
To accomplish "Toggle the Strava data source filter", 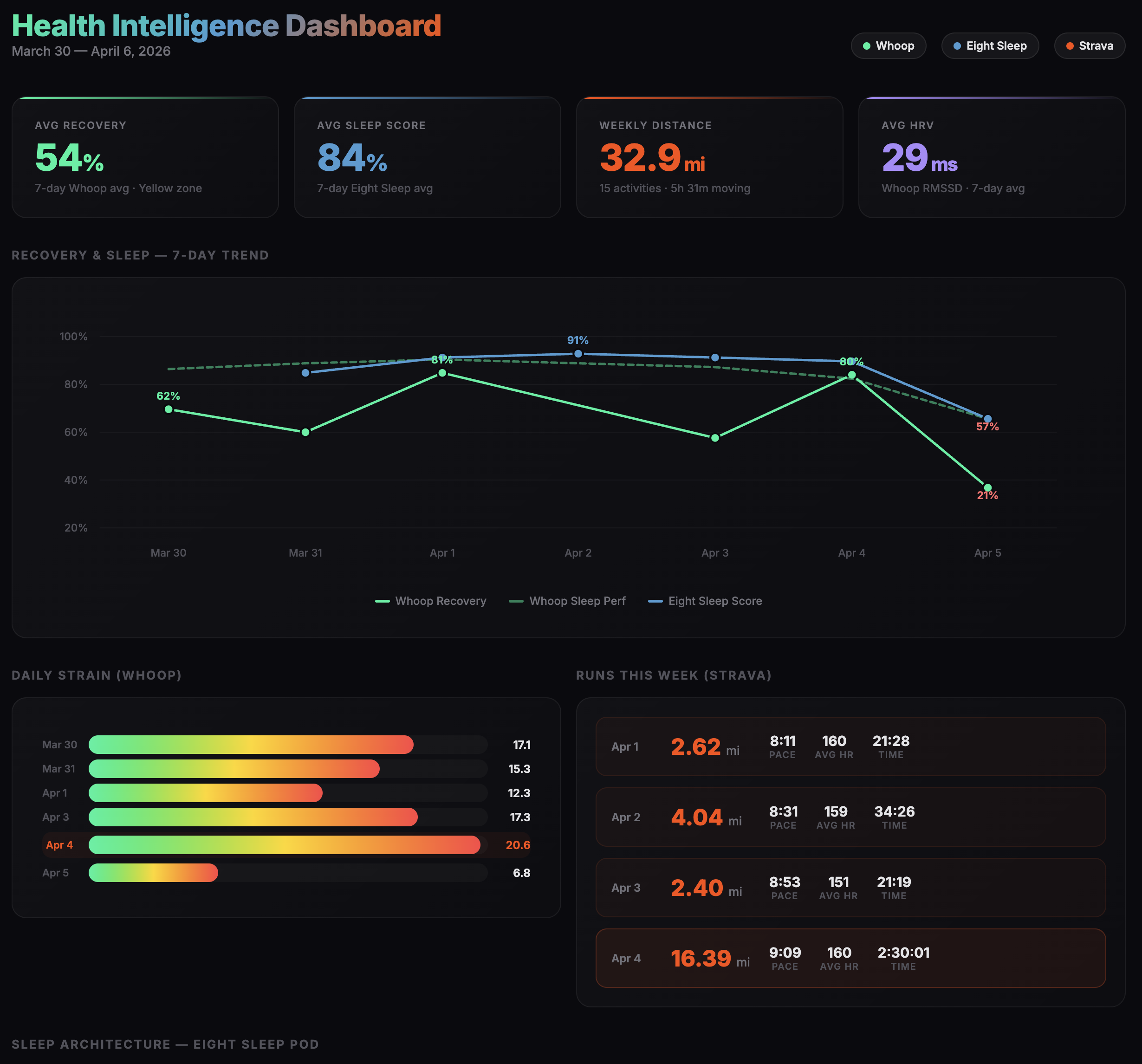I will point(1090,46).
